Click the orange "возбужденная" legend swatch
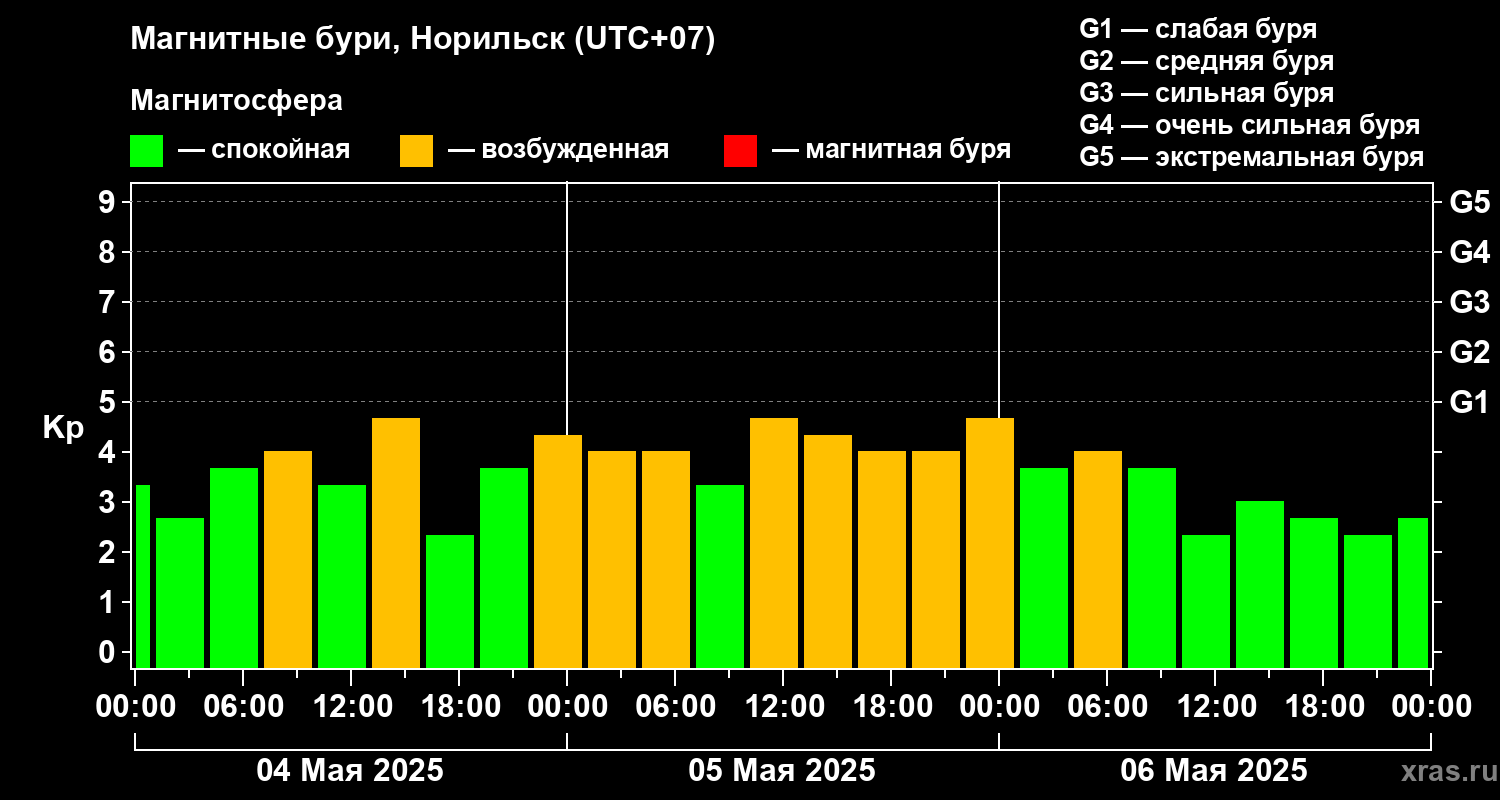 click(416, 151)
